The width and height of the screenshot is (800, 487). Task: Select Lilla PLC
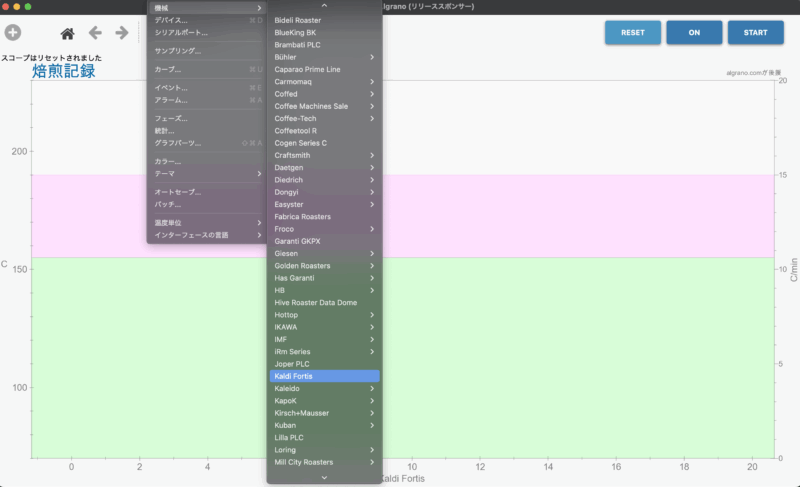[x=324, y=438]
